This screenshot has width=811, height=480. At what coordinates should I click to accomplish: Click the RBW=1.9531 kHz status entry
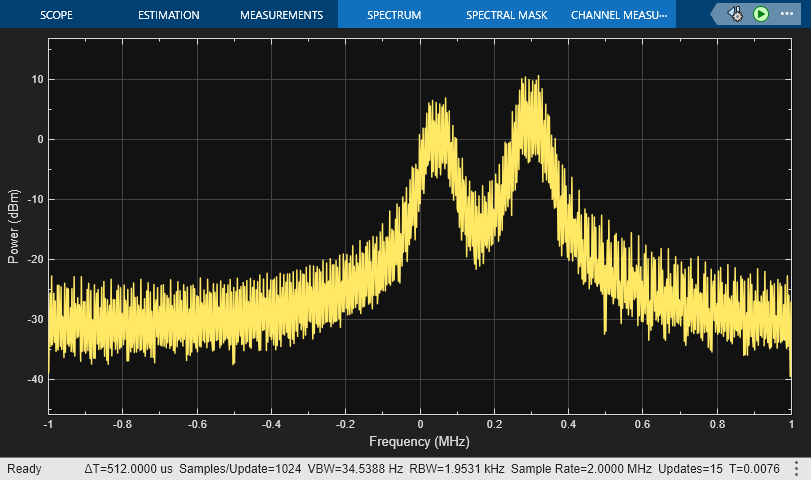point(457,469)
